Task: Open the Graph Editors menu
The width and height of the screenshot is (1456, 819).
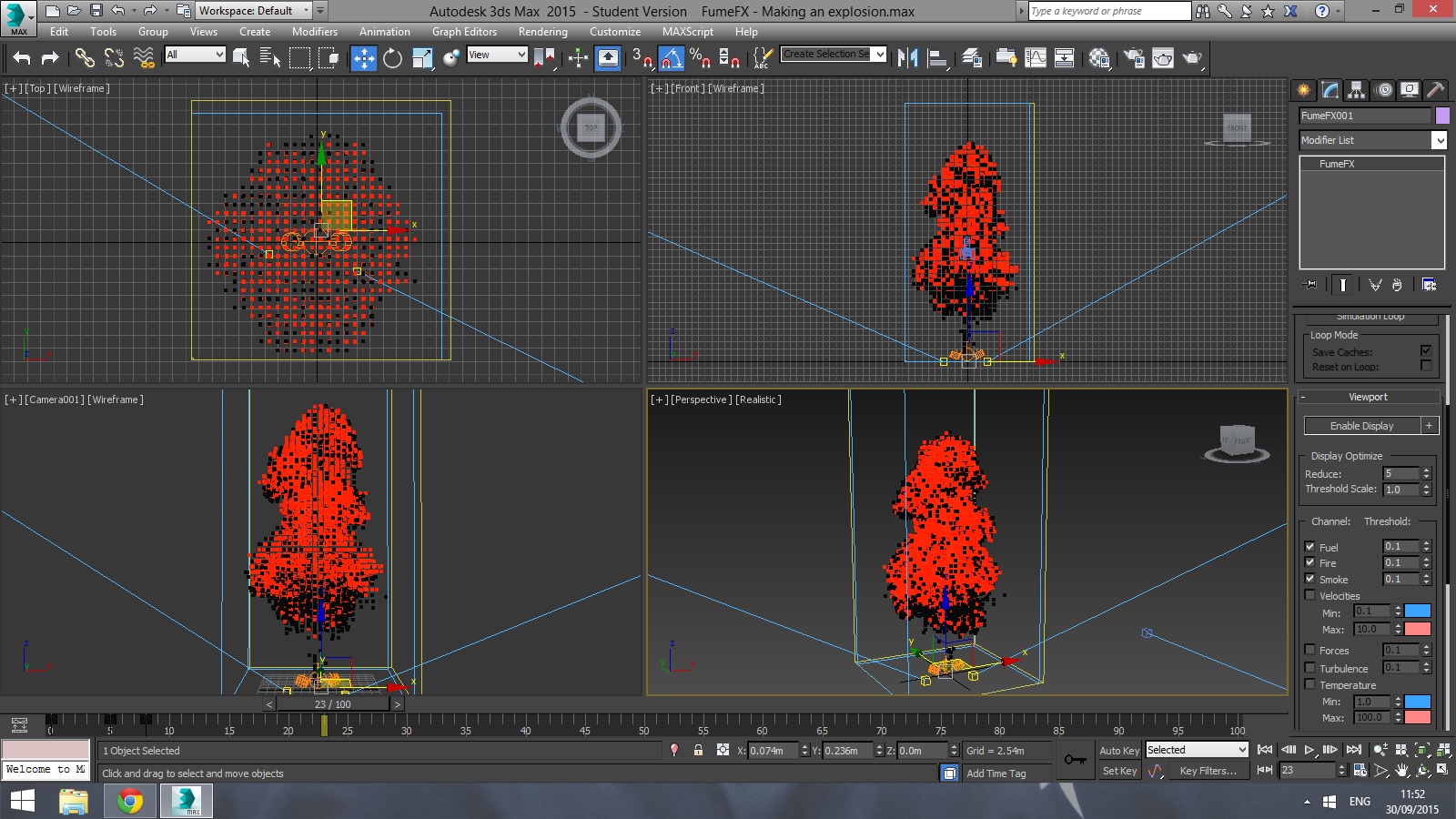Action: (464, 32)
